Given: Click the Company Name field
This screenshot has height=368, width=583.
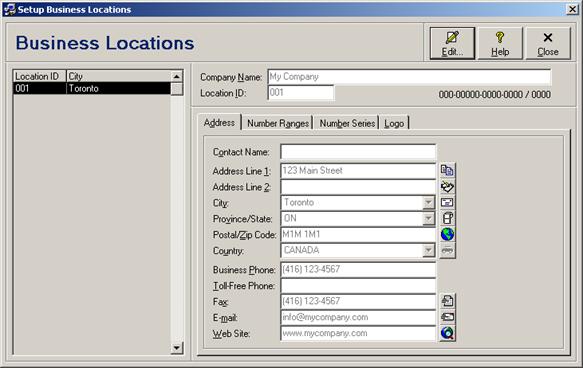Looking at the screenshot, I should coord(409,77).
